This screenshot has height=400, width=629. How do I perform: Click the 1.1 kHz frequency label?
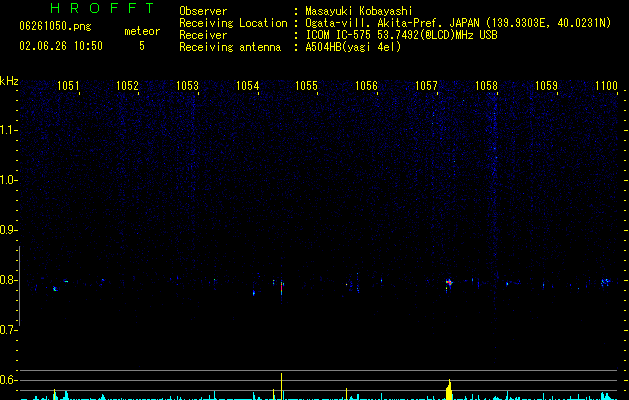(8, 130)
